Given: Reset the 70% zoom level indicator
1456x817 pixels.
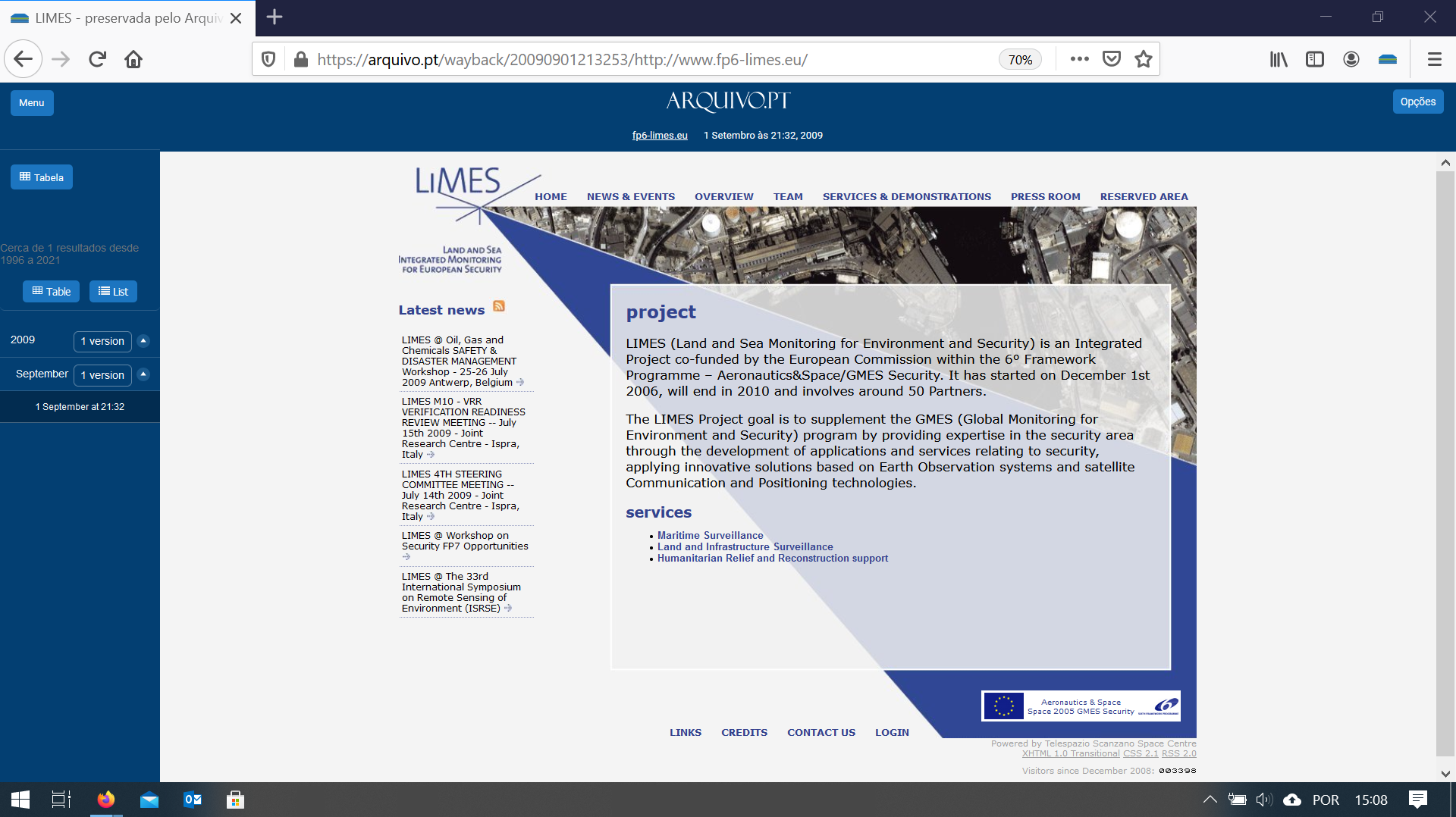Looking at the screenshot, I should [x=1020, y=60].
